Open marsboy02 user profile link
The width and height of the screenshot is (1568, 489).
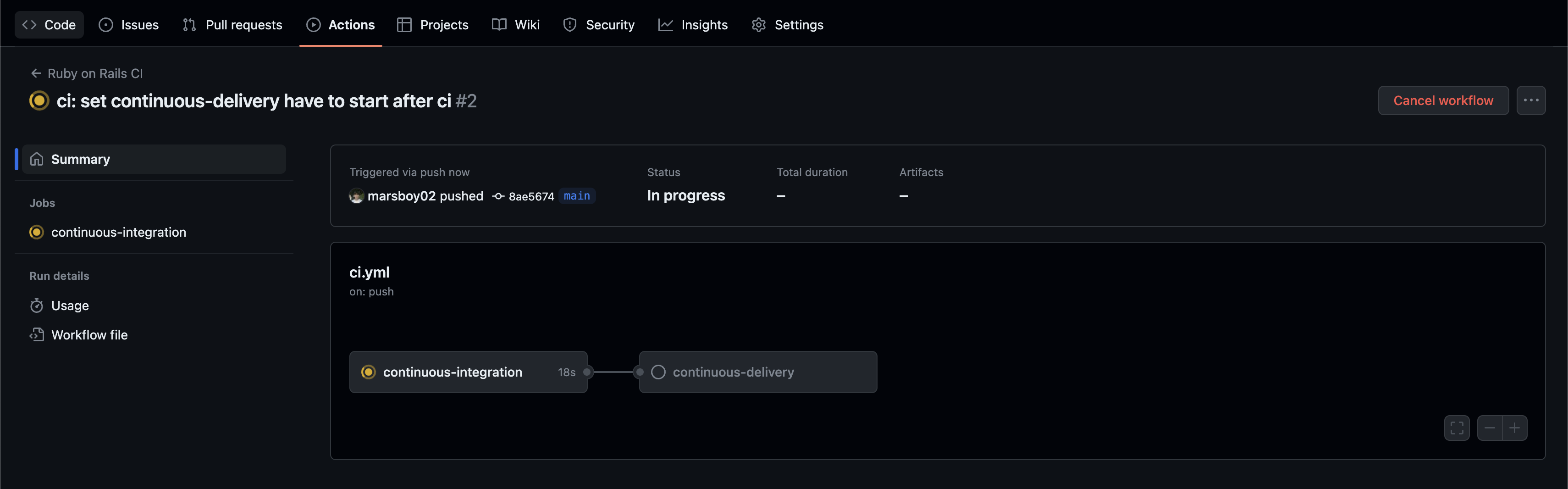[x=401, y=195]
